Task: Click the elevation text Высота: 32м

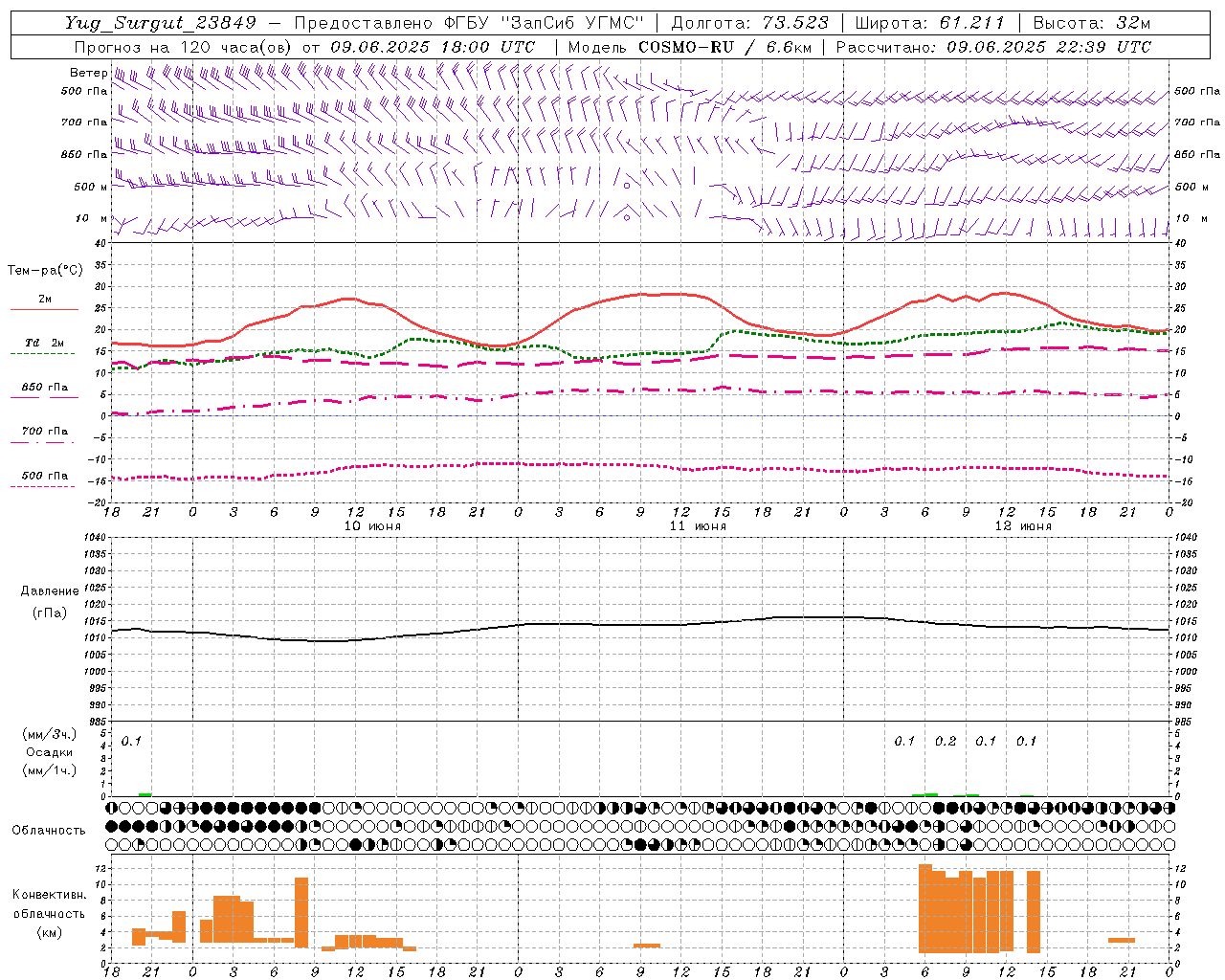Action: tap(1091, 23)
